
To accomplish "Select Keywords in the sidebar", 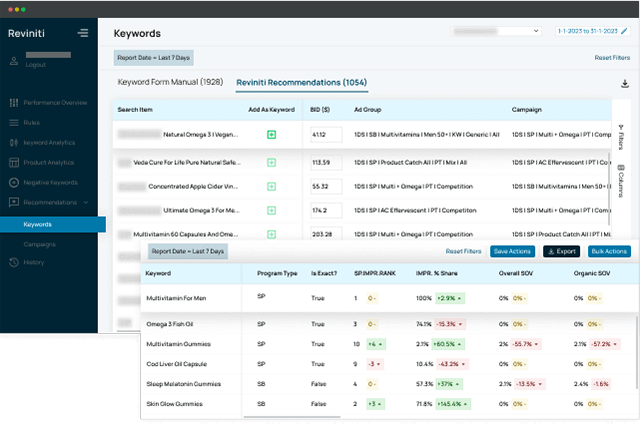I will [53, 224].
